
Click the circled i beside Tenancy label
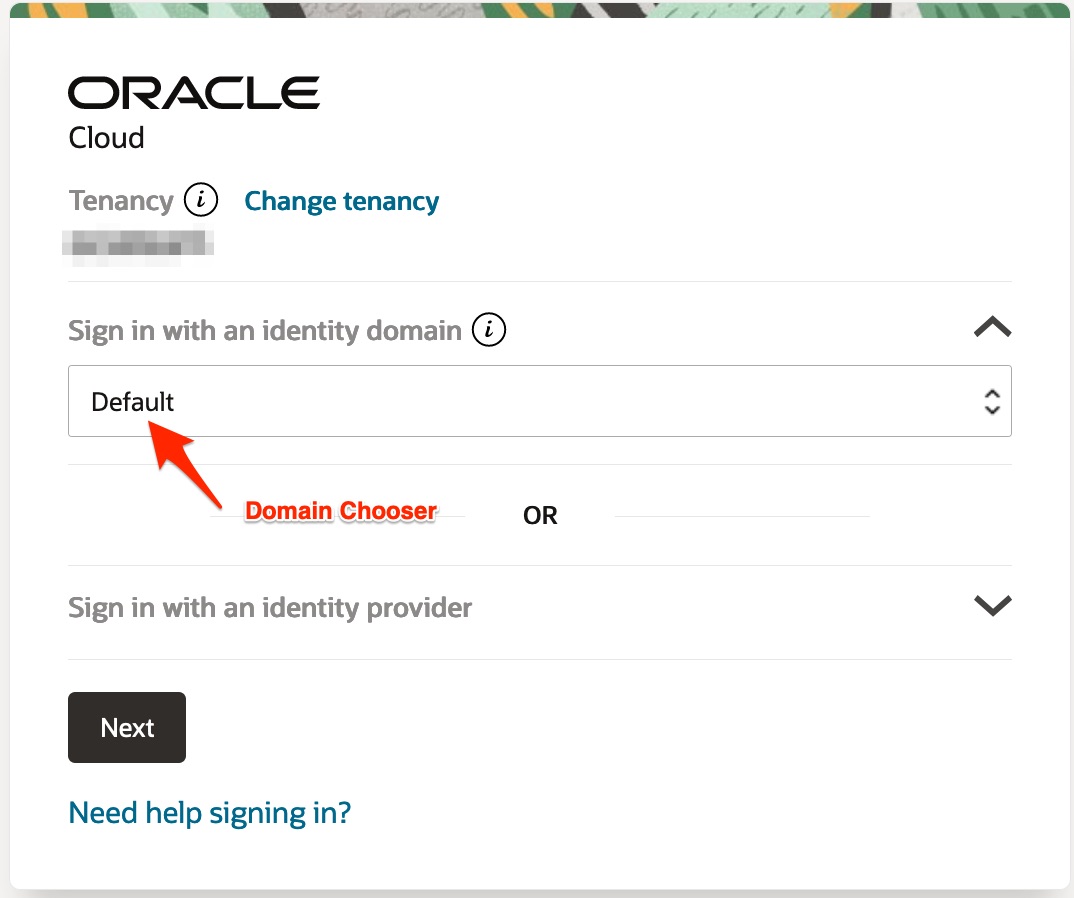click(200, 199)
